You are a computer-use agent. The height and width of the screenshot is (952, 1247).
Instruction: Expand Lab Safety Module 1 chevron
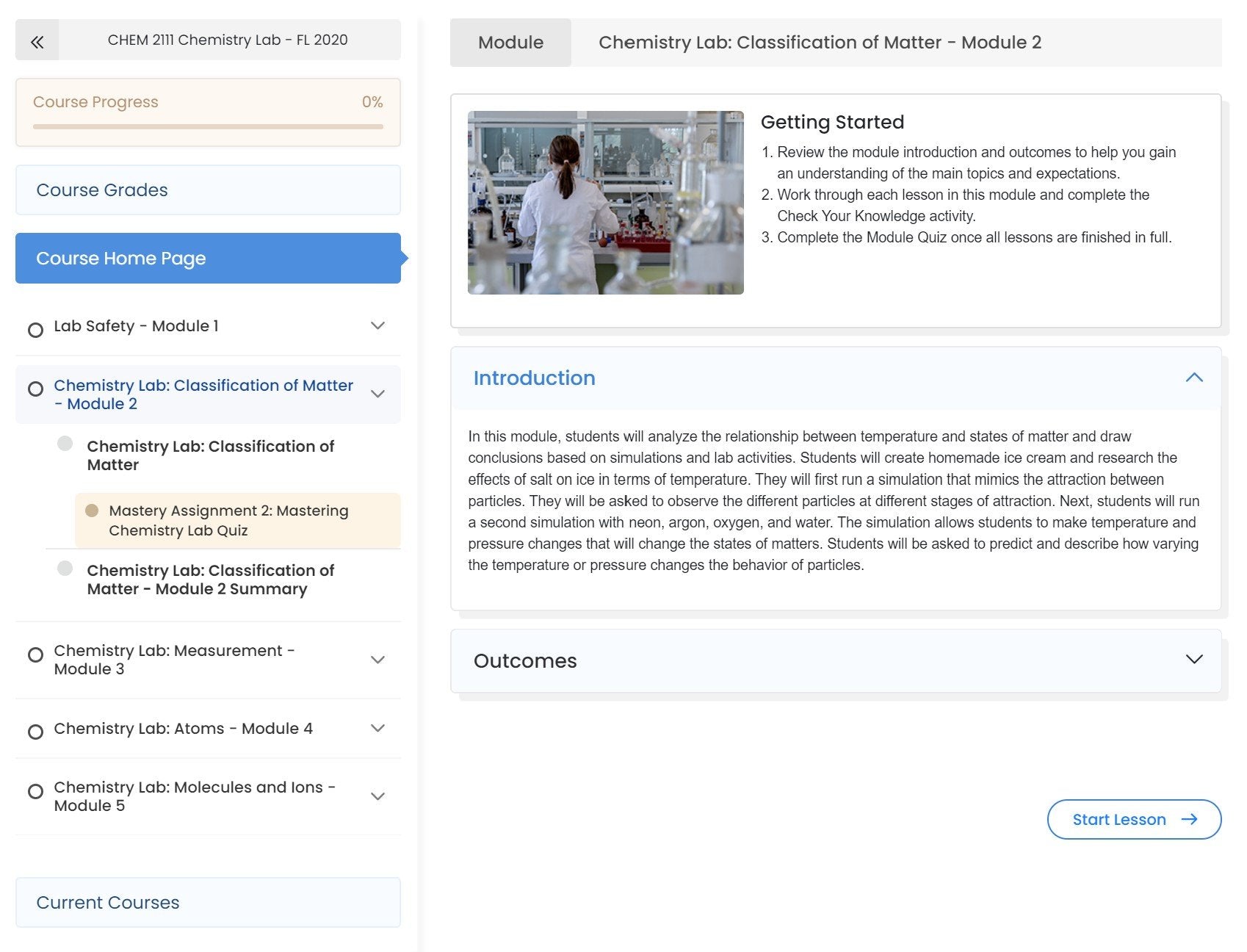(377, 325)
